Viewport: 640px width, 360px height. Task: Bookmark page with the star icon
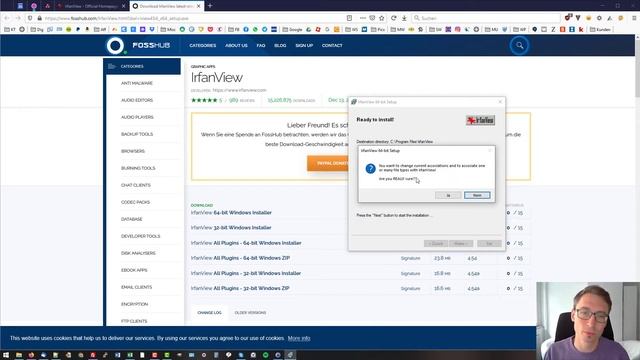(x=382, y=18)
